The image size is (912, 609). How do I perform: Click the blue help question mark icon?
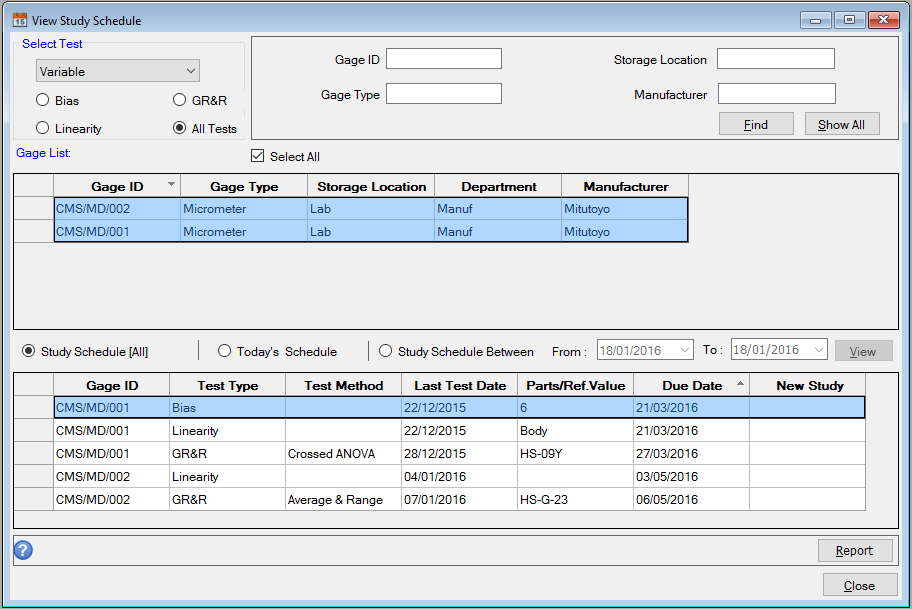tap(23, 550)
